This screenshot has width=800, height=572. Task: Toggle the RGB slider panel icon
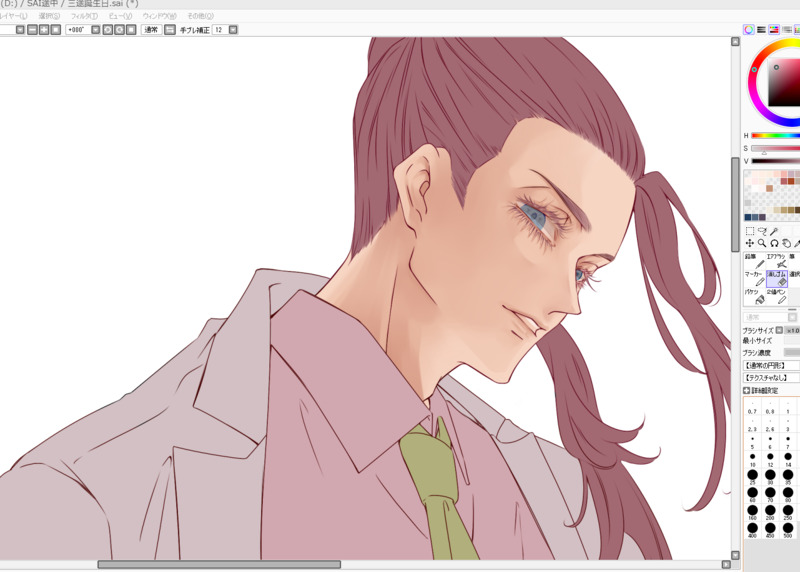pyautogui.click(x=761, y=30)
